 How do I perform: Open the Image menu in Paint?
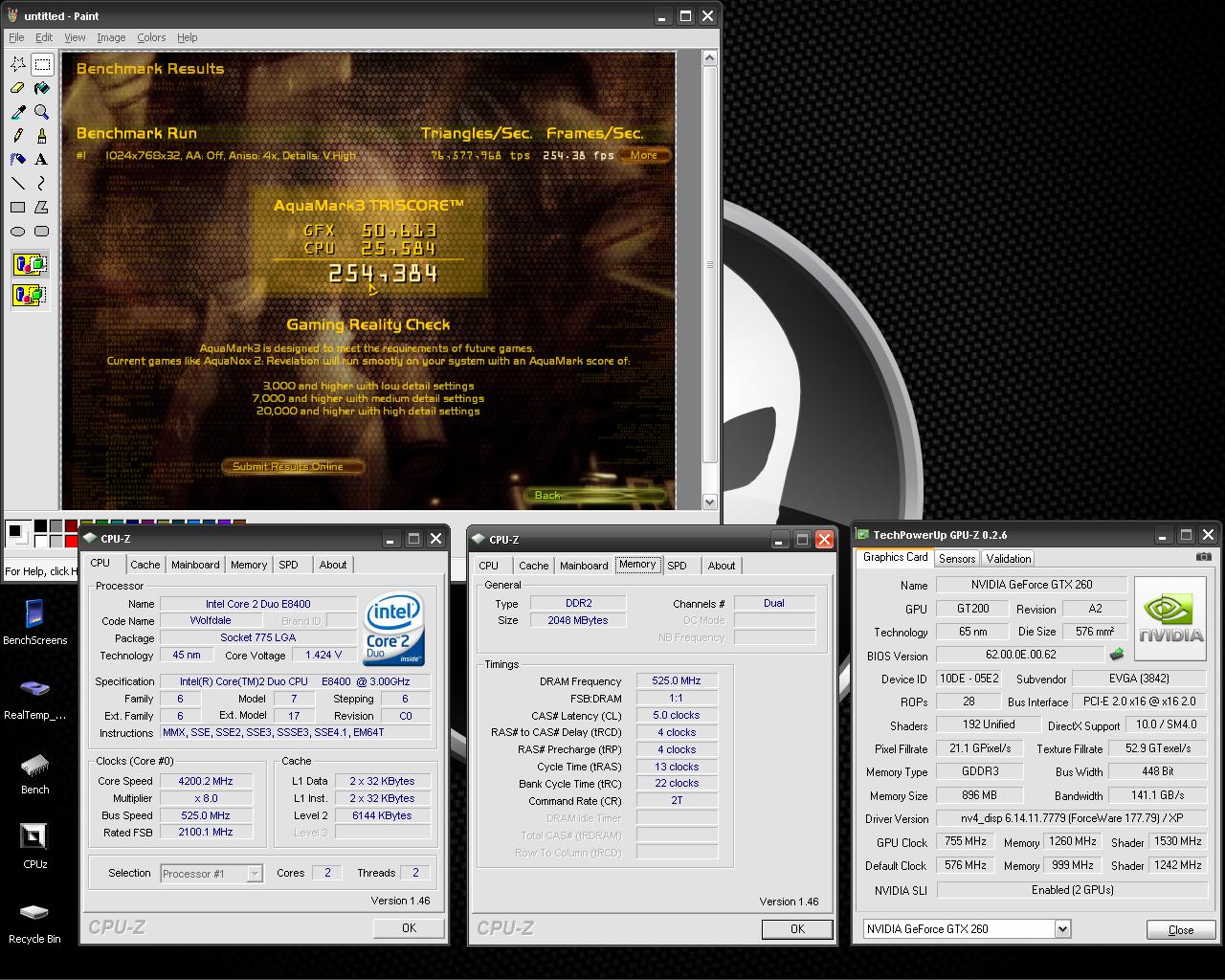[111, 37]
